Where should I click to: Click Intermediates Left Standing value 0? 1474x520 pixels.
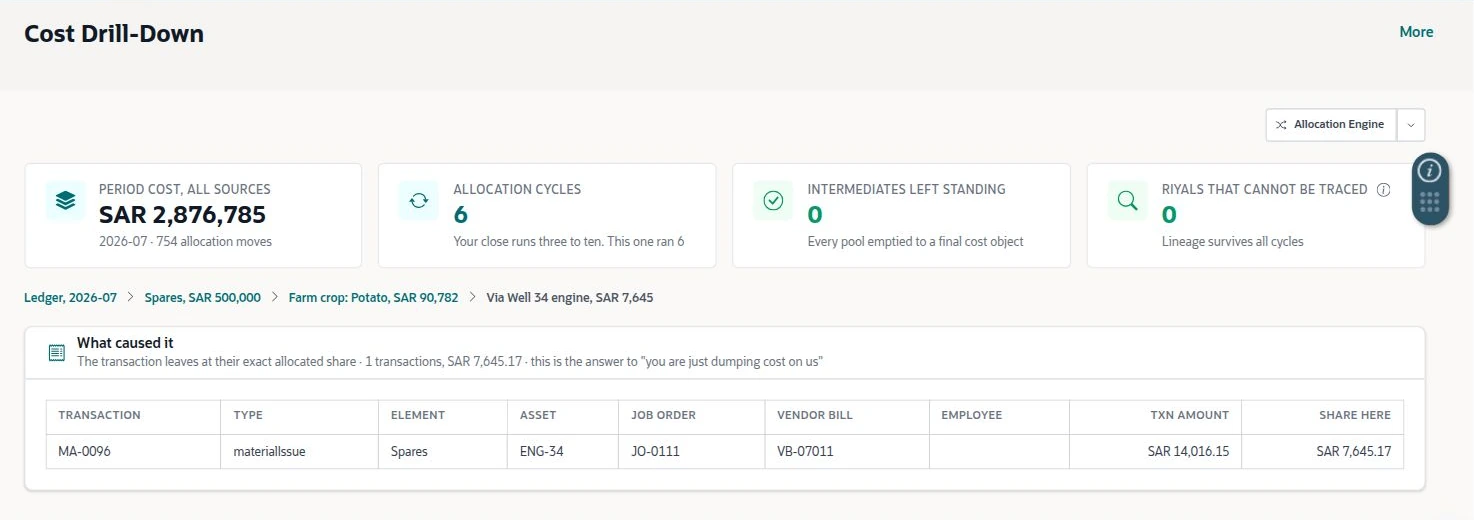coord(815,215)
